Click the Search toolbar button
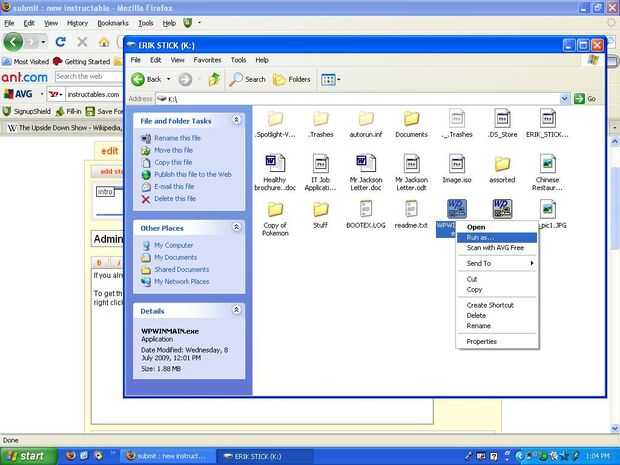The height and width of the screenshot is (465, 620). 248,79
